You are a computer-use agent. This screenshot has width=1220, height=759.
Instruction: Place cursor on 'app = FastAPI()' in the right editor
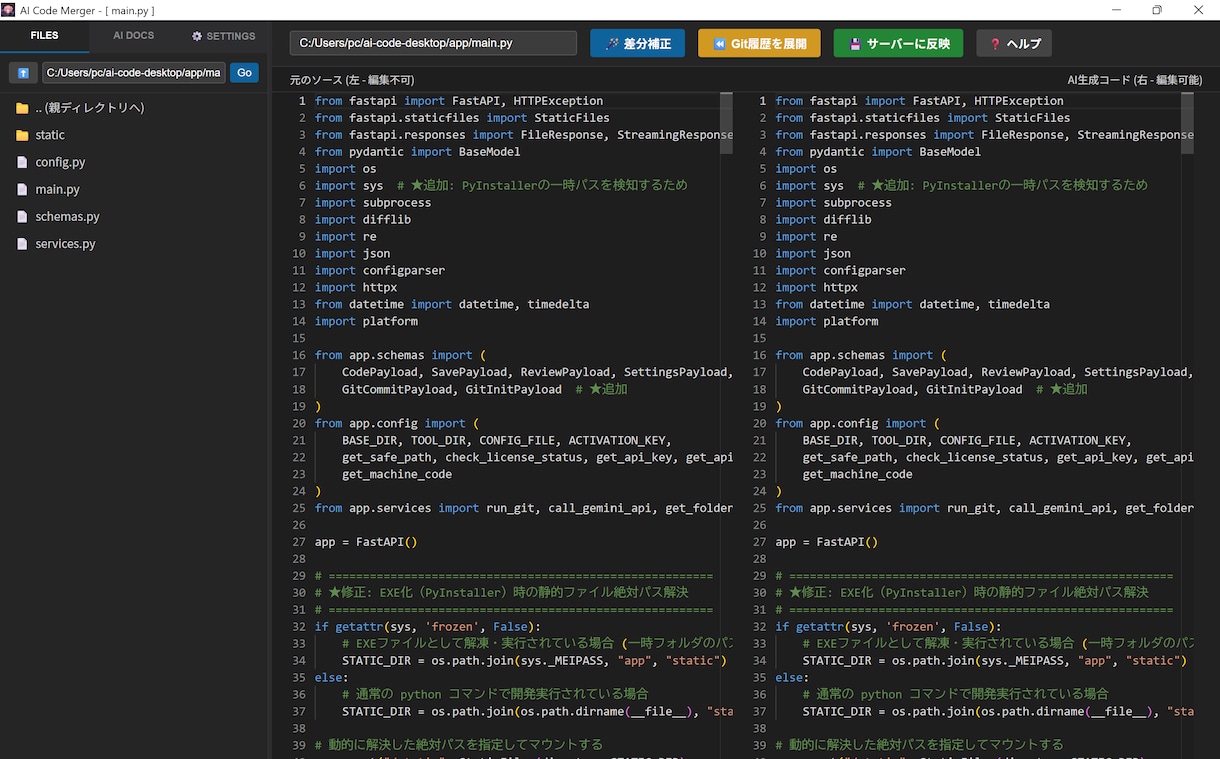827,542
